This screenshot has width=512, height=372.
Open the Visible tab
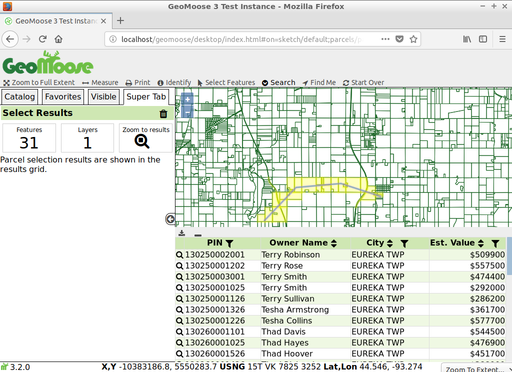104,97
